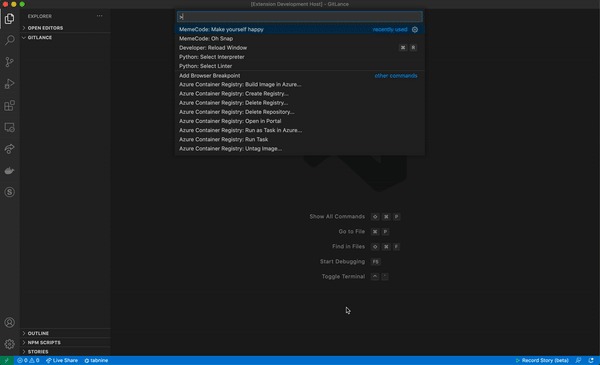Click the remote indicator in status bar
The image size is (600, 365).
(x=7, y=360)
